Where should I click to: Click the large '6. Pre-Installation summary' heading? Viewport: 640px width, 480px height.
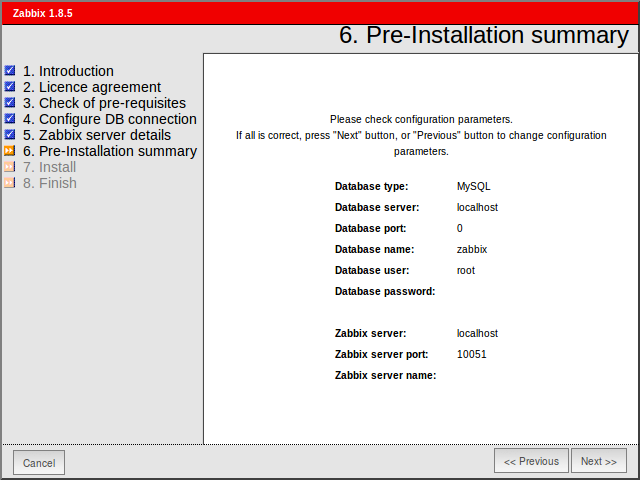(484, 35)
